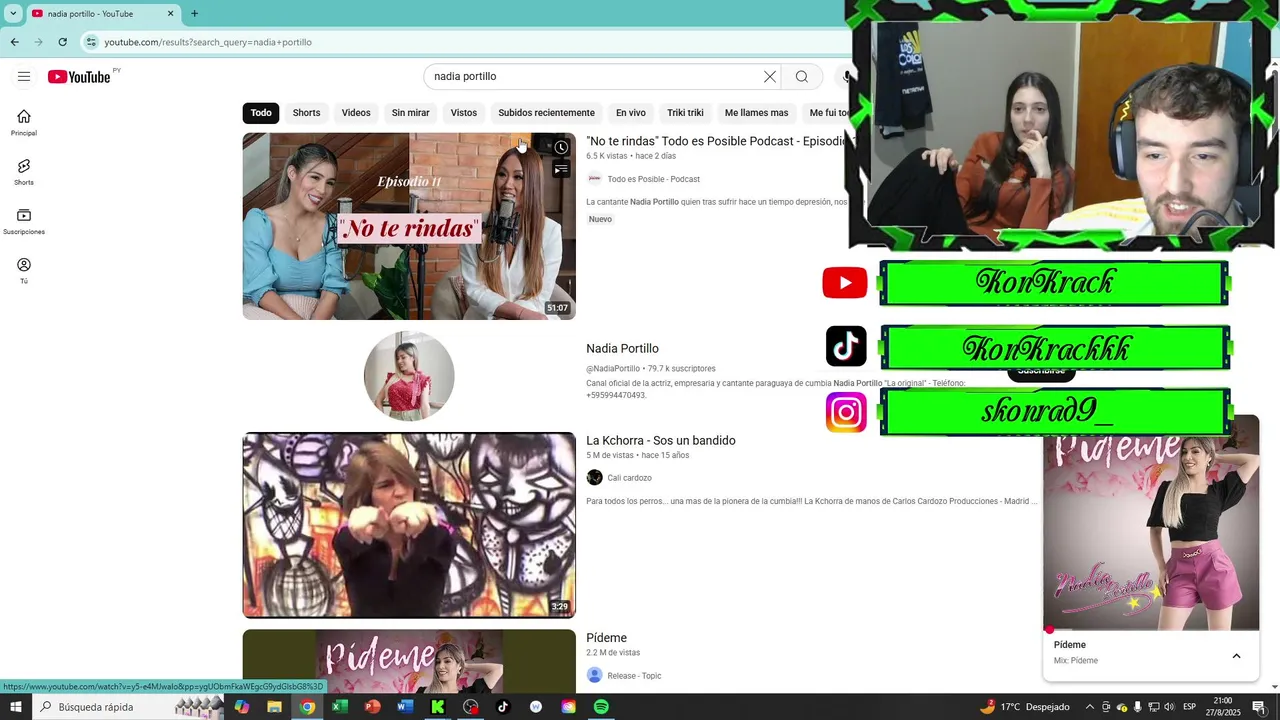
Task: Open the No te rindas video thumbnail
Action: (x=409, y=226)
